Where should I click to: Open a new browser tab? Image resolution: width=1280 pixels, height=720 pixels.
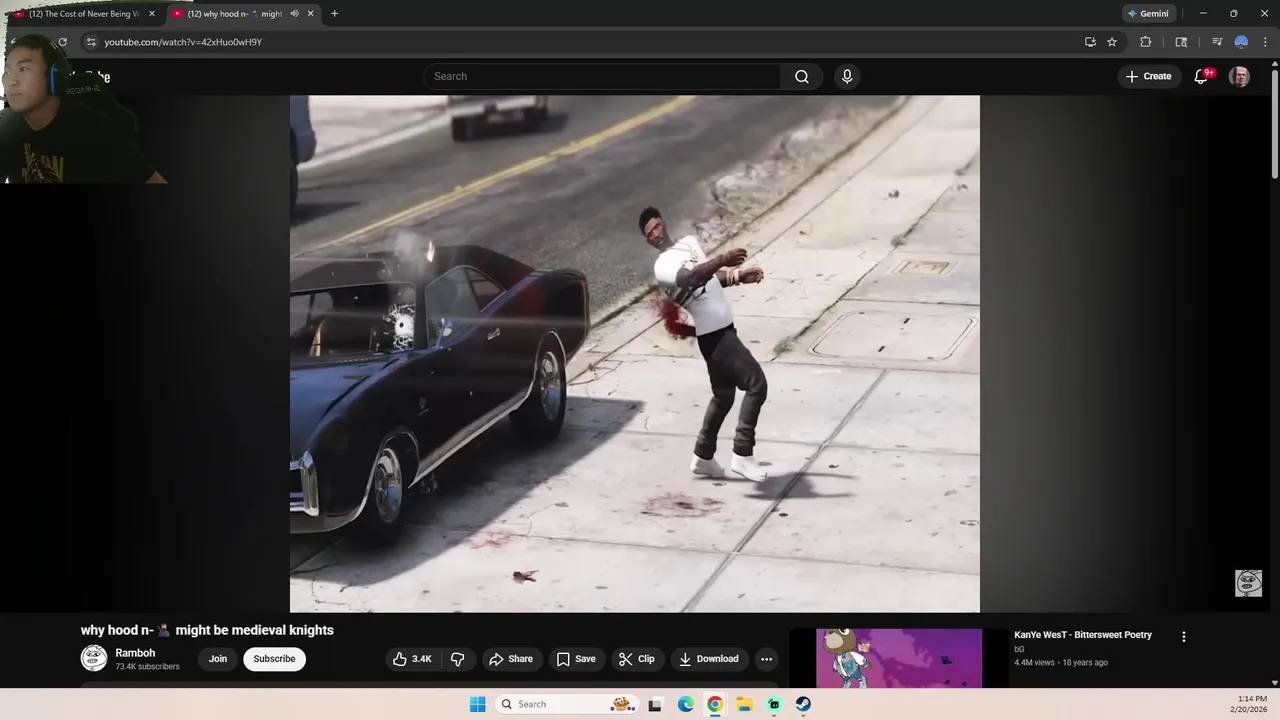(x=334, y=14)
